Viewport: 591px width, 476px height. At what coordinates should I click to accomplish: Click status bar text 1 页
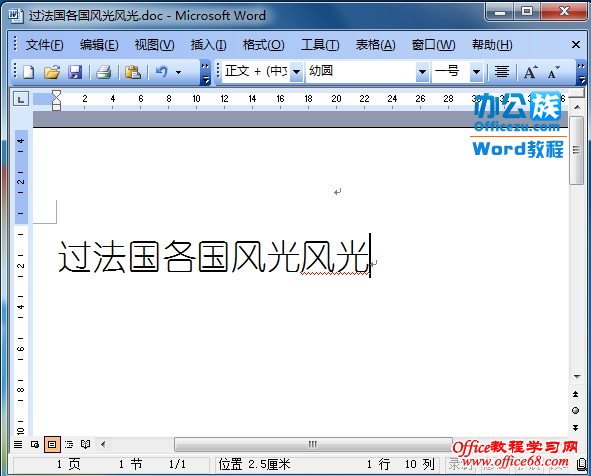click(x=69, y=464)
